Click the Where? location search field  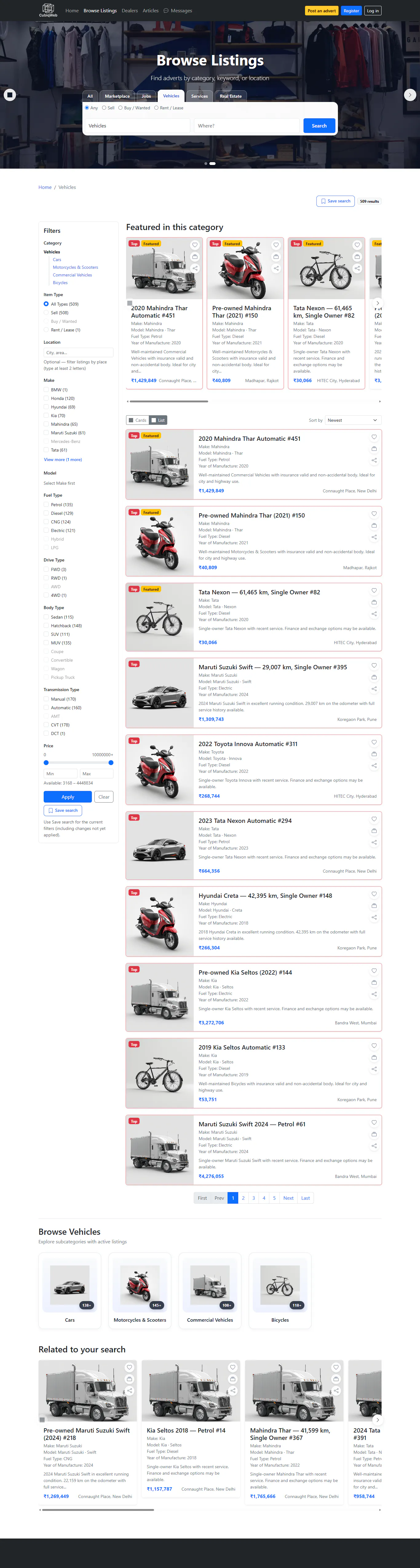[x=247, y=126]
